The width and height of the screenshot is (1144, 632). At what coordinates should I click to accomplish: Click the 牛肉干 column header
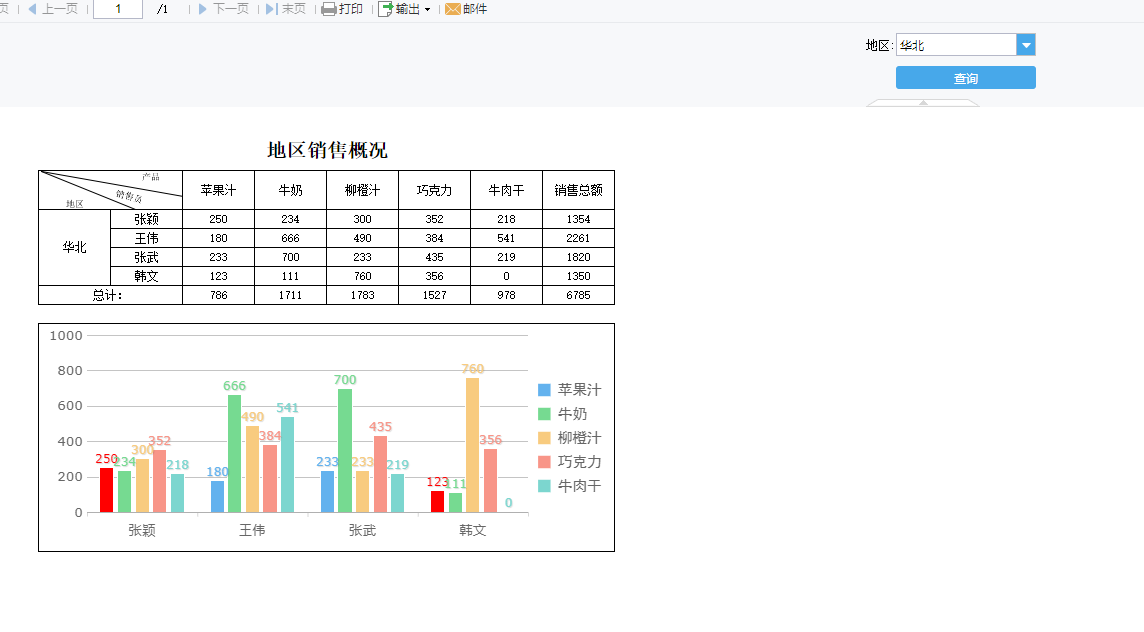click(x=506, y=190)
